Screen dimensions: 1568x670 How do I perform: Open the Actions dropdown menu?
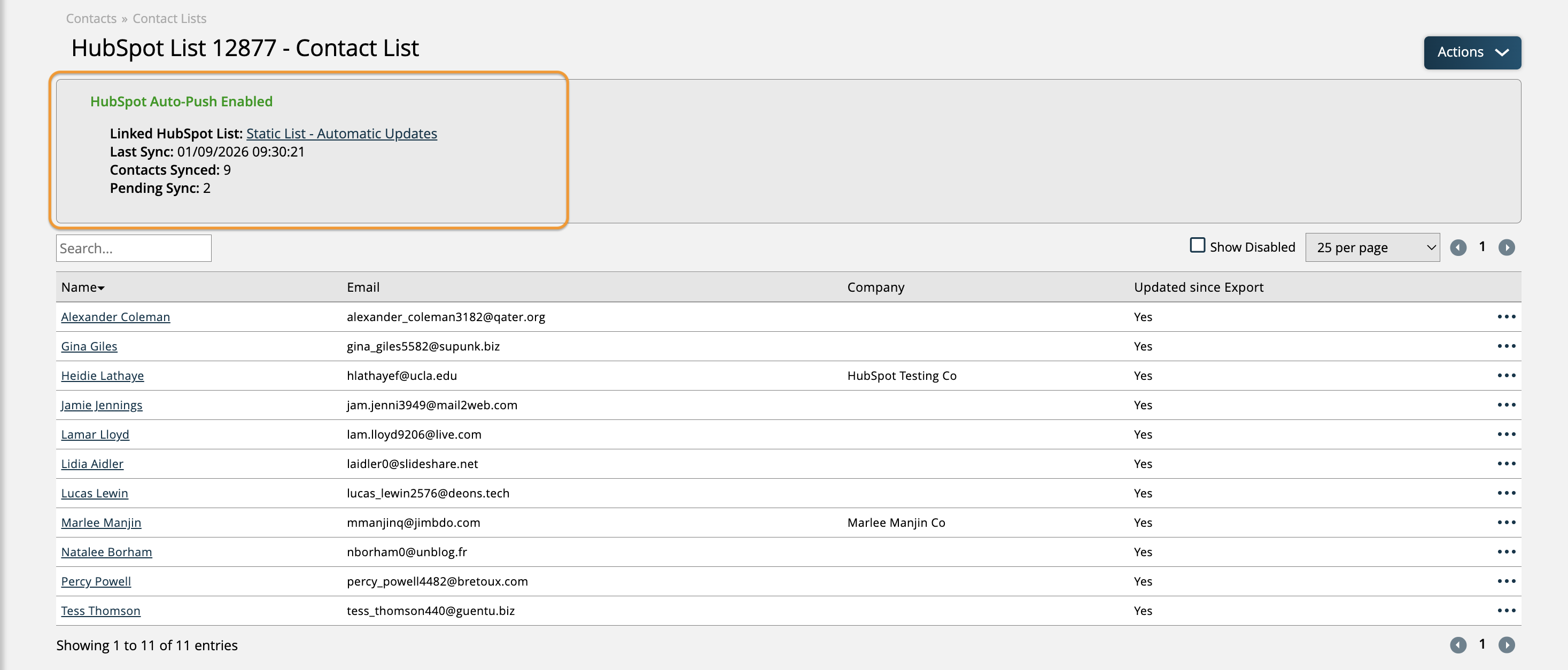tap(1472, 52)
